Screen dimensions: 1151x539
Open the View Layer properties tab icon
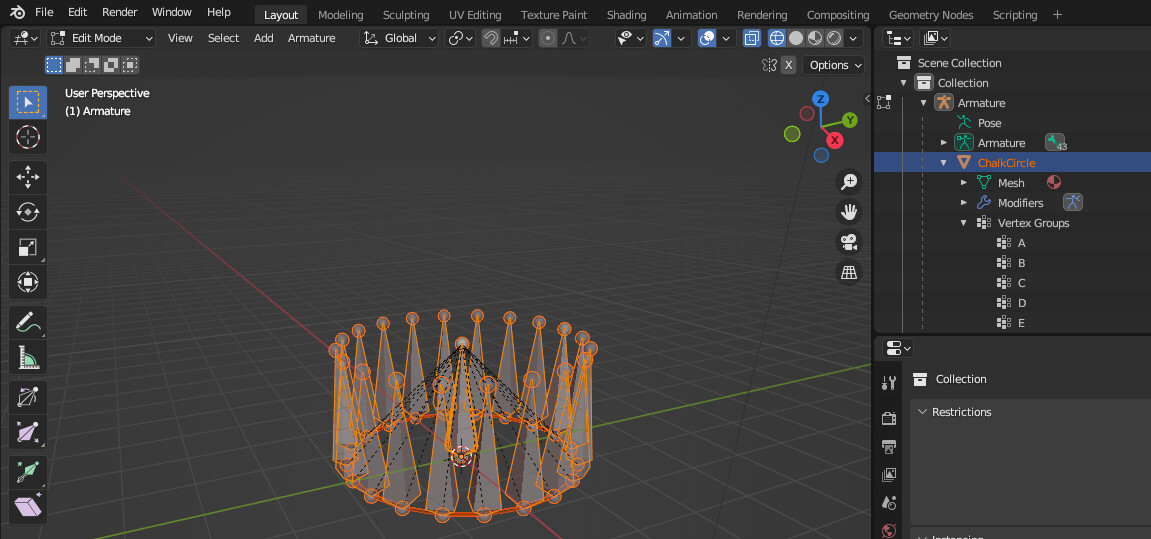pyautogui.click(x=889, y=474)
